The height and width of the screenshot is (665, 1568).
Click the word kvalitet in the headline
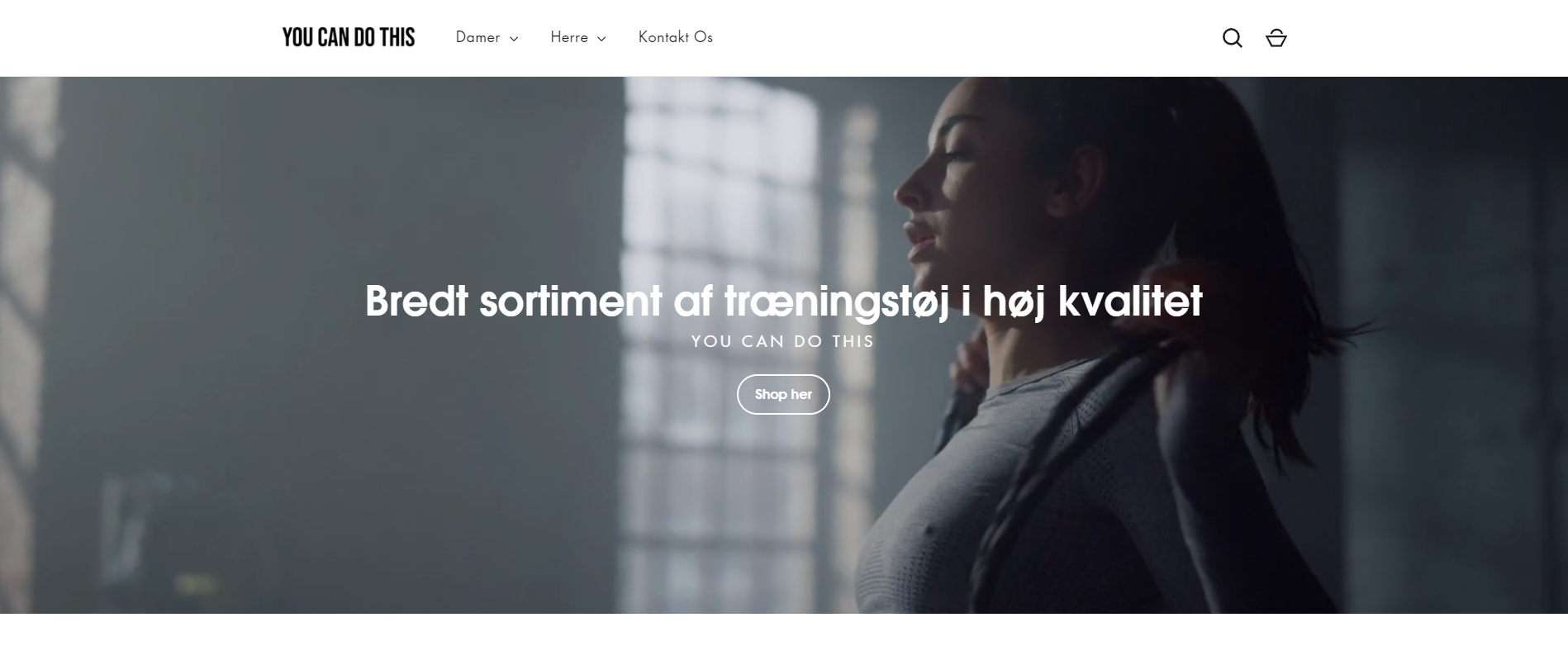coord(1130,301)
